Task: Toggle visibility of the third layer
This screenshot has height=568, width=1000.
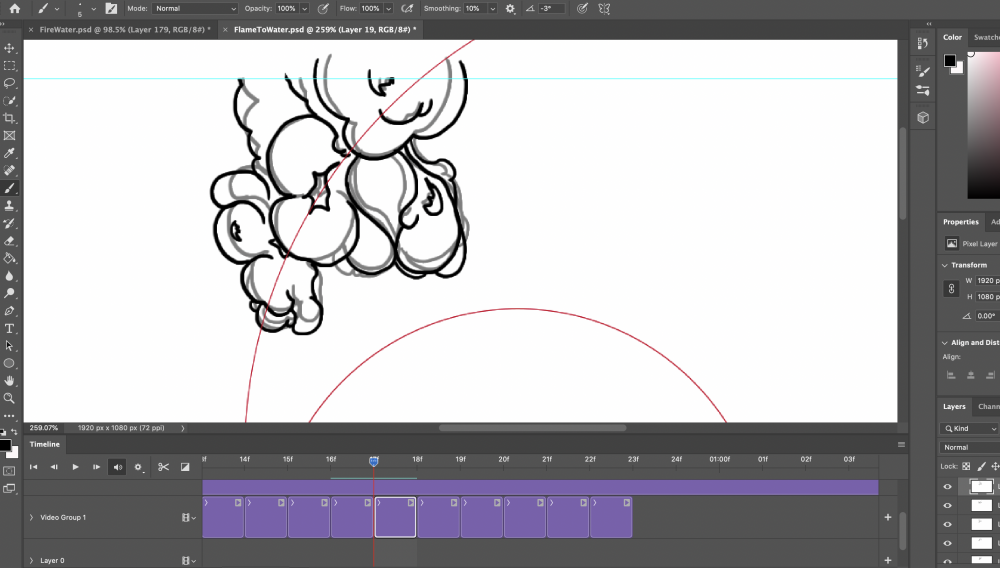Action: pos(948,525)
